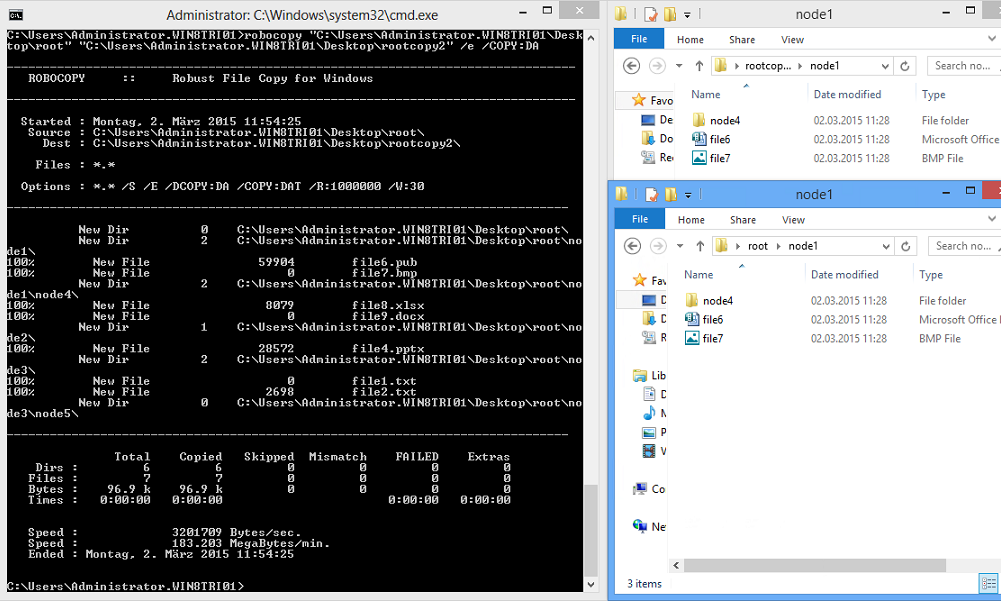Viewport: 1001px width, 601px height.
Task: Select Recent places under Favorites in rootcopy2 window
Action: [657, 157]
